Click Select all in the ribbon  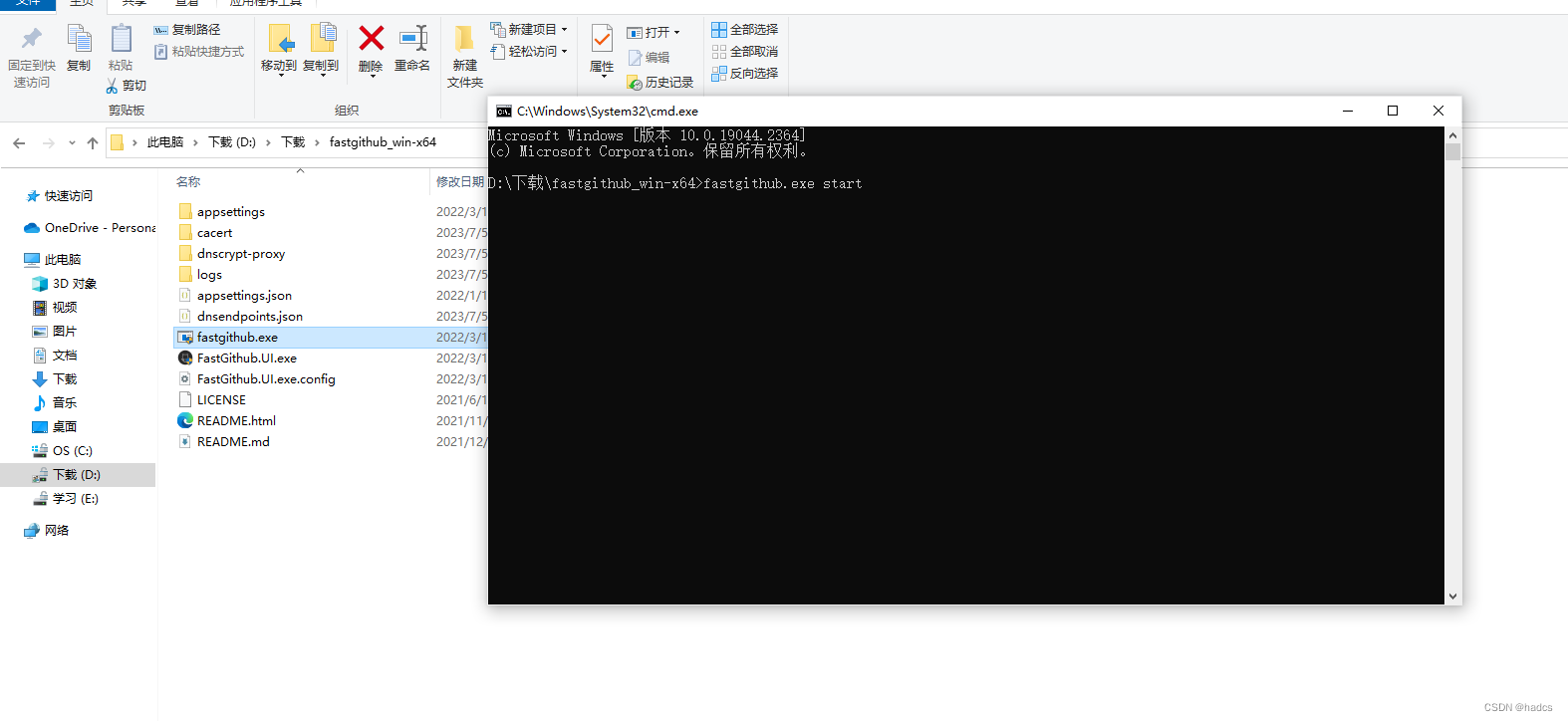[x=745, y=30]
